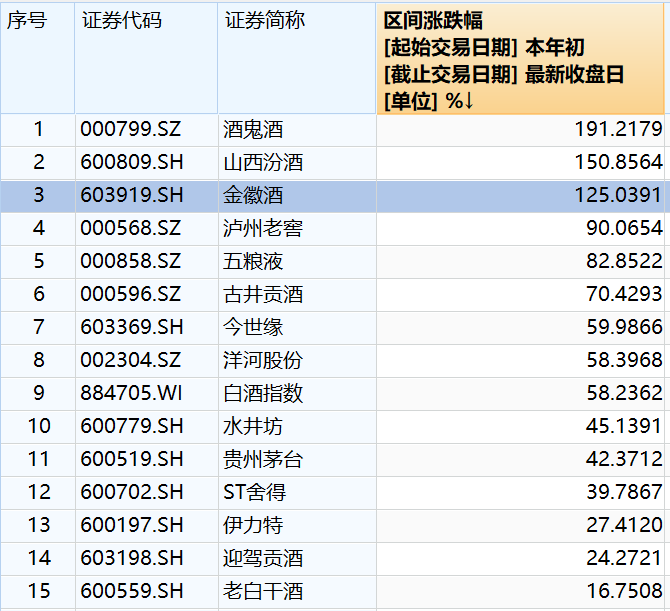Select row number 3 cell
Screen dimensions: 670x611
38,195
